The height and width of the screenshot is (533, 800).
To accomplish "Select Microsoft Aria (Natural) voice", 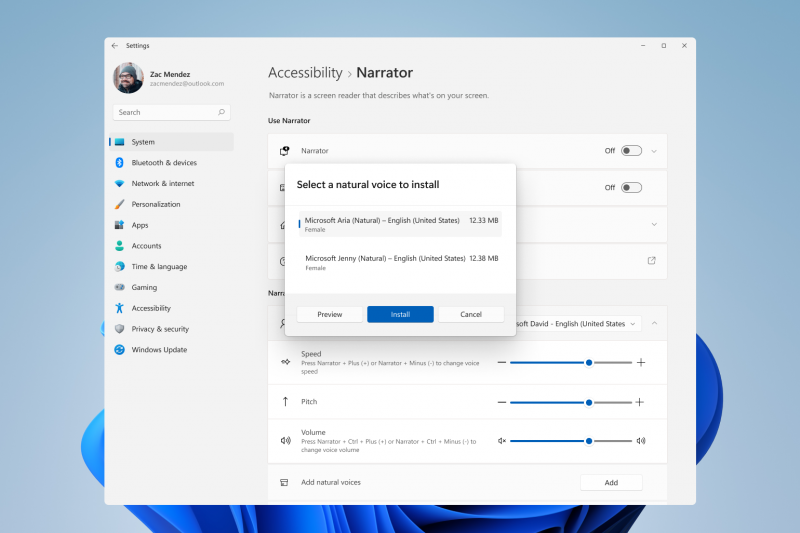I will [401, 224].
